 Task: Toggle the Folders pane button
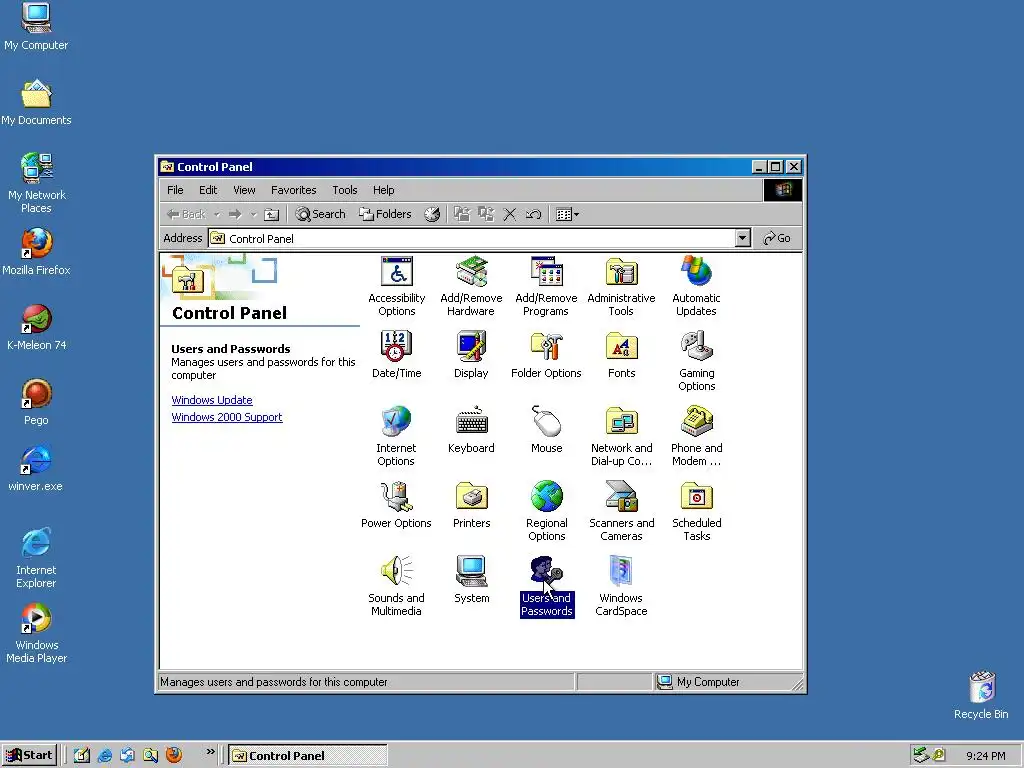385,214
